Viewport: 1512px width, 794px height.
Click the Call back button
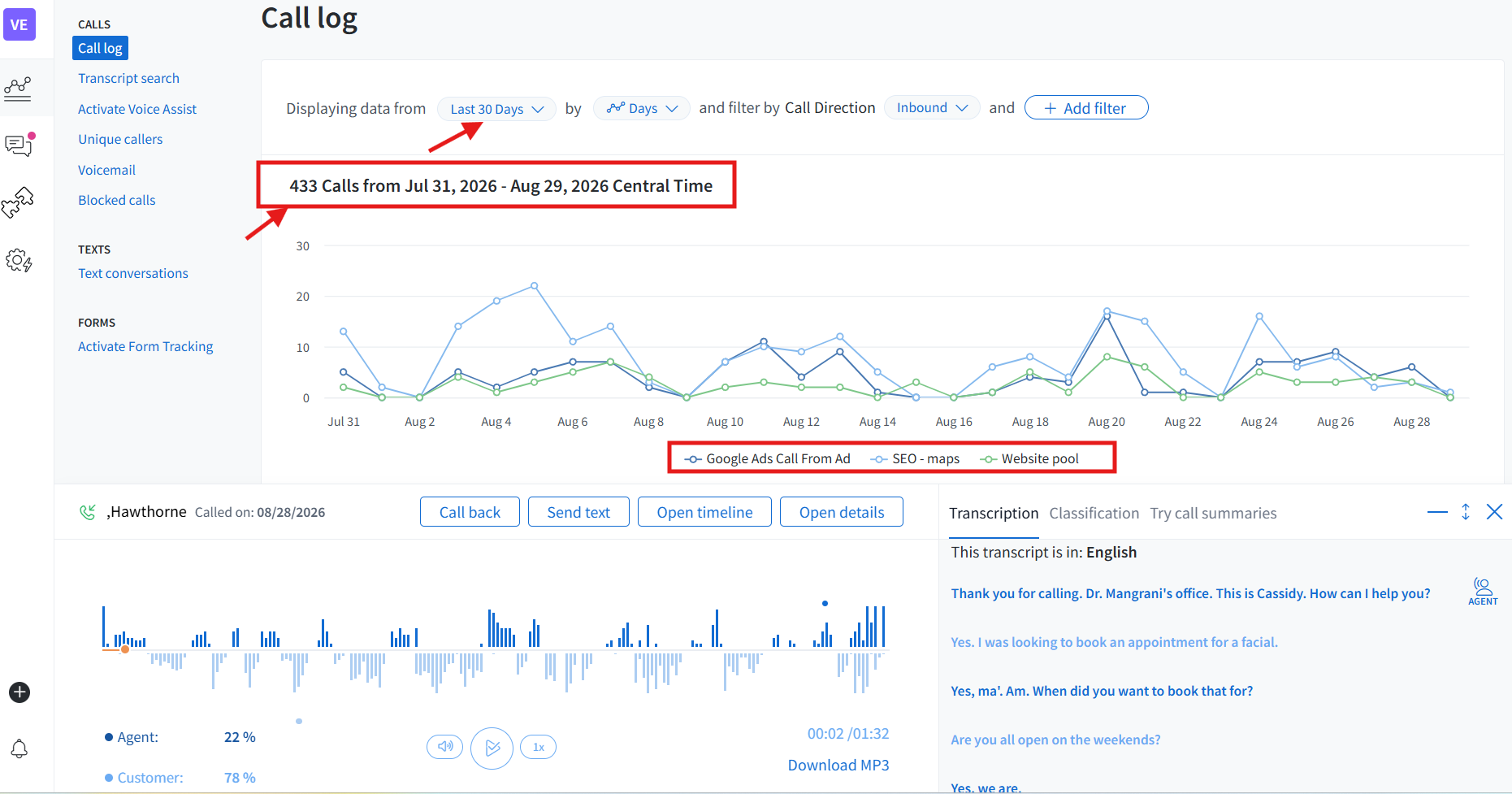[x=470, y=512]
